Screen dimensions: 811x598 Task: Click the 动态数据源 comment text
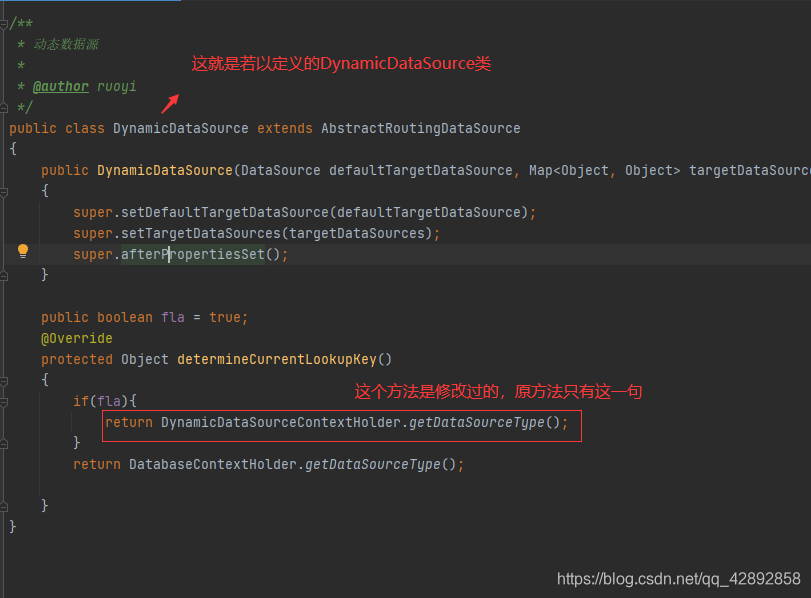(x=66, y=44)
